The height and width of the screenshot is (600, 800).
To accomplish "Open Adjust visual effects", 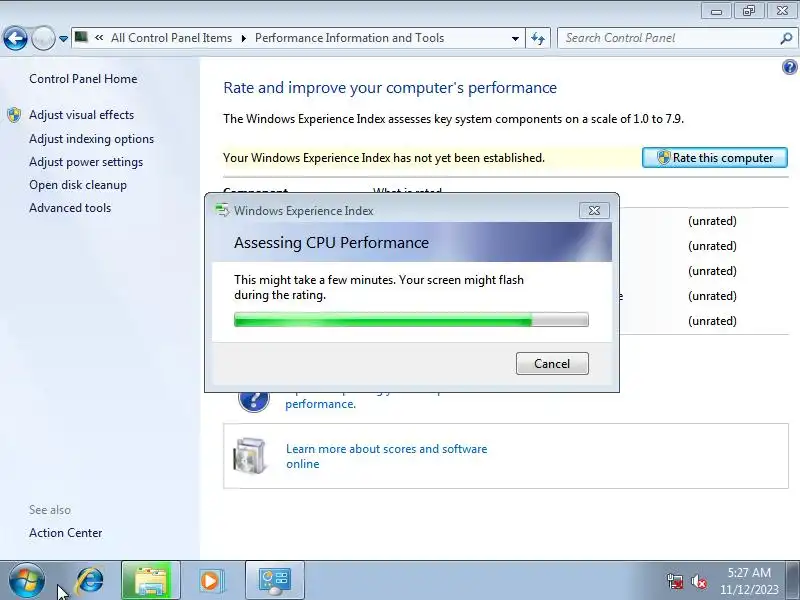I will pos(82,115).
